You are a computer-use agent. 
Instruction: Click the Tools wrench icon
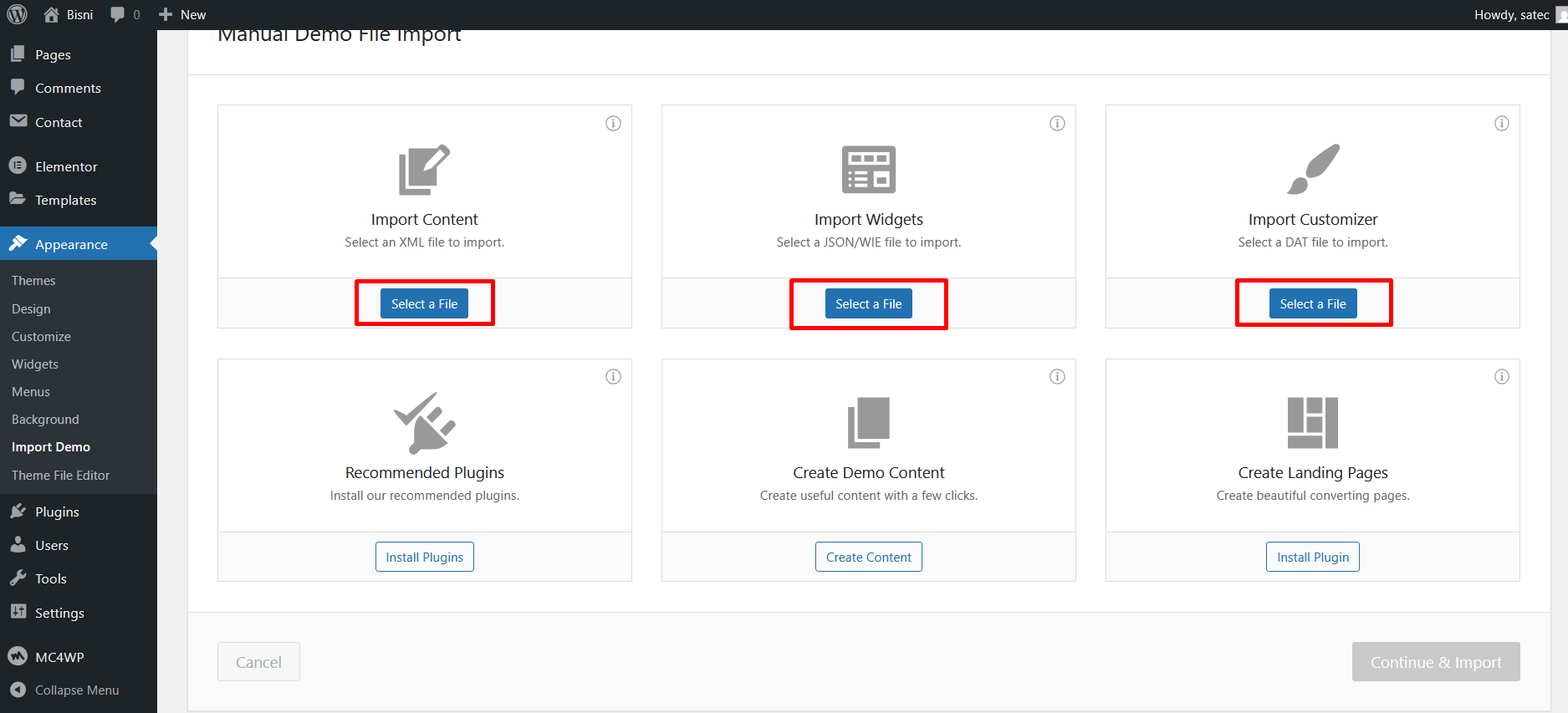click(18, 578)
